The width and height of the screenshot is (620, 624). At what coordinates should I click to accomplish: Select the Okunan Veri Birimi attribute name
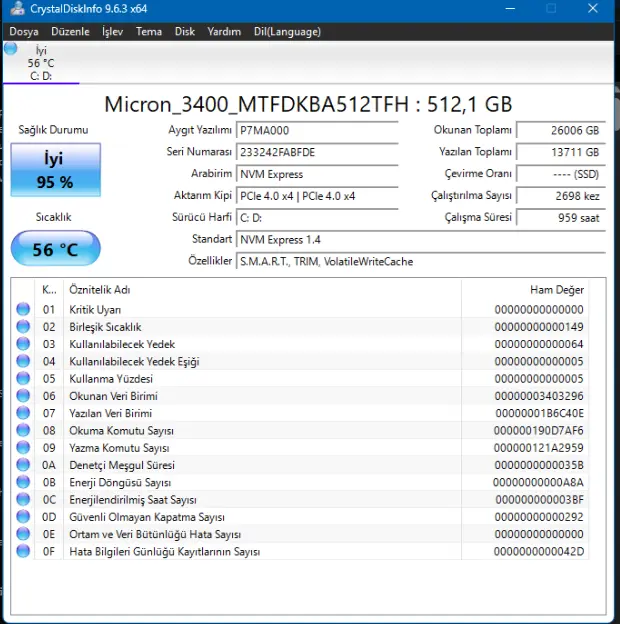(113, 396)
